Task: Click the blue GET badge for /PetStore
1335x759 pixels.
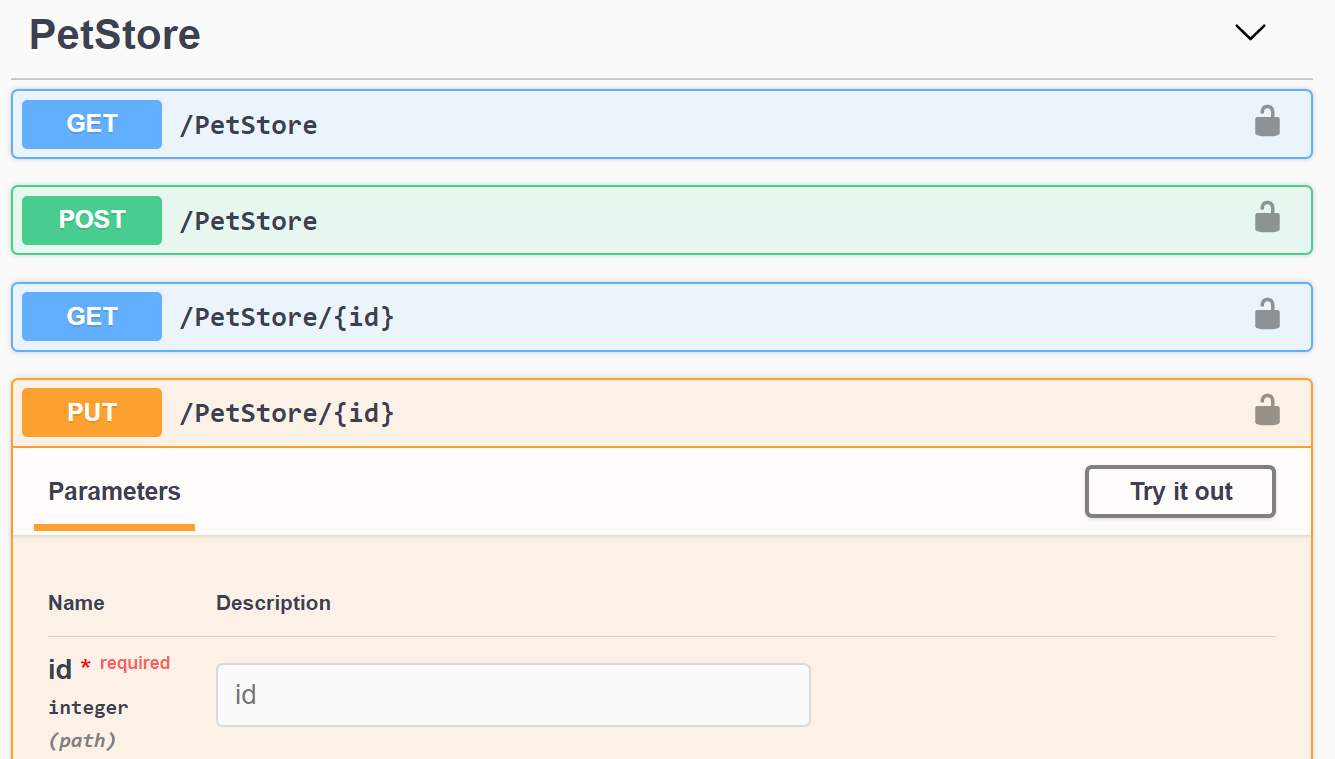Action: (x=92, y=124)
